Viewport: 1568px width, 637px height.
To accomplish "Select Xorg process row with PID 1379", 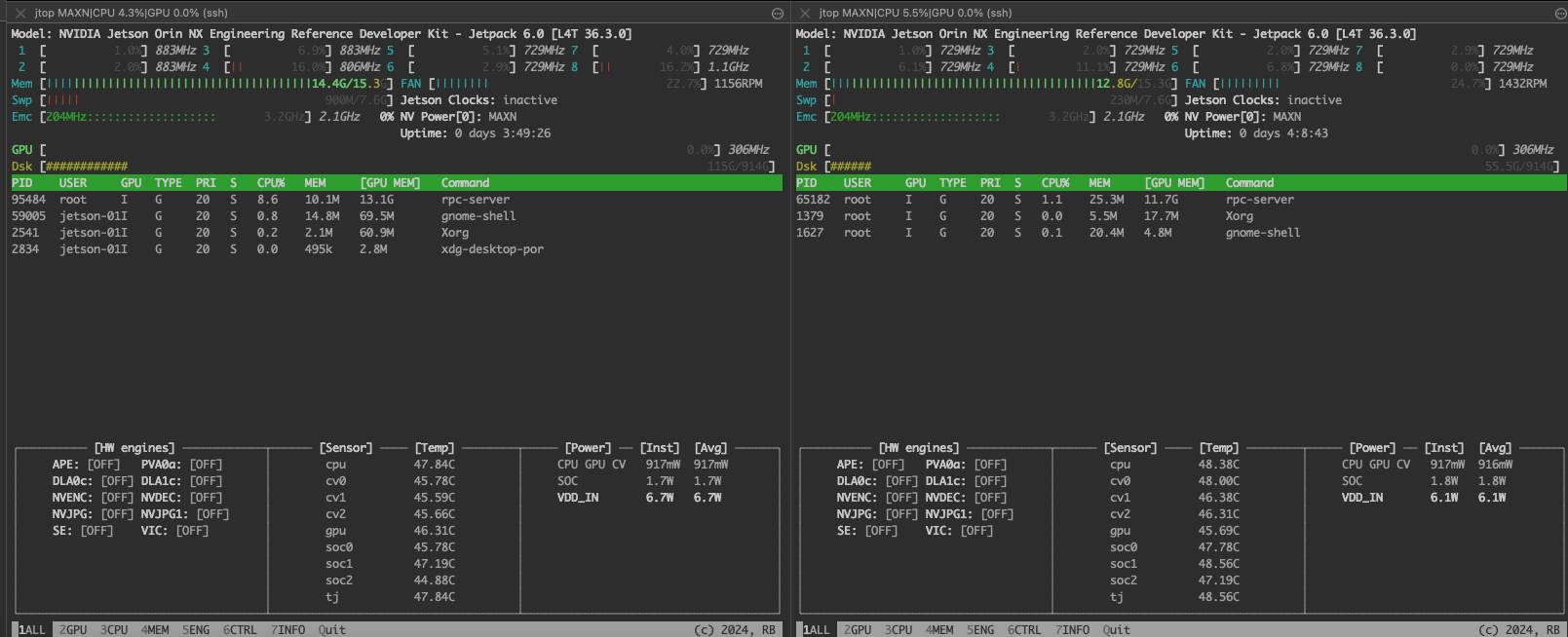I will coord(1180,216).
